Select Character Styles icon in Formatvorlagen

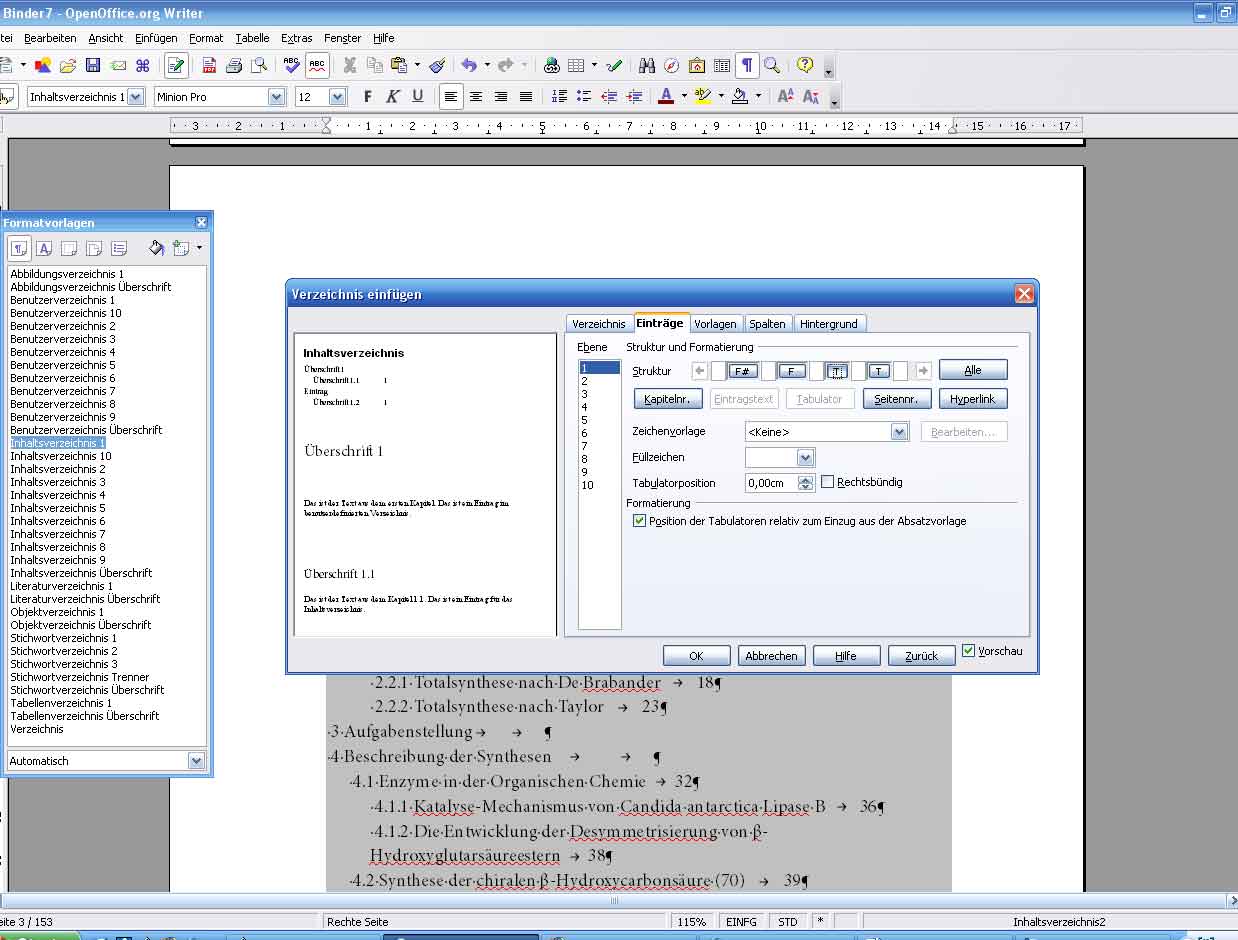(44, 248)
